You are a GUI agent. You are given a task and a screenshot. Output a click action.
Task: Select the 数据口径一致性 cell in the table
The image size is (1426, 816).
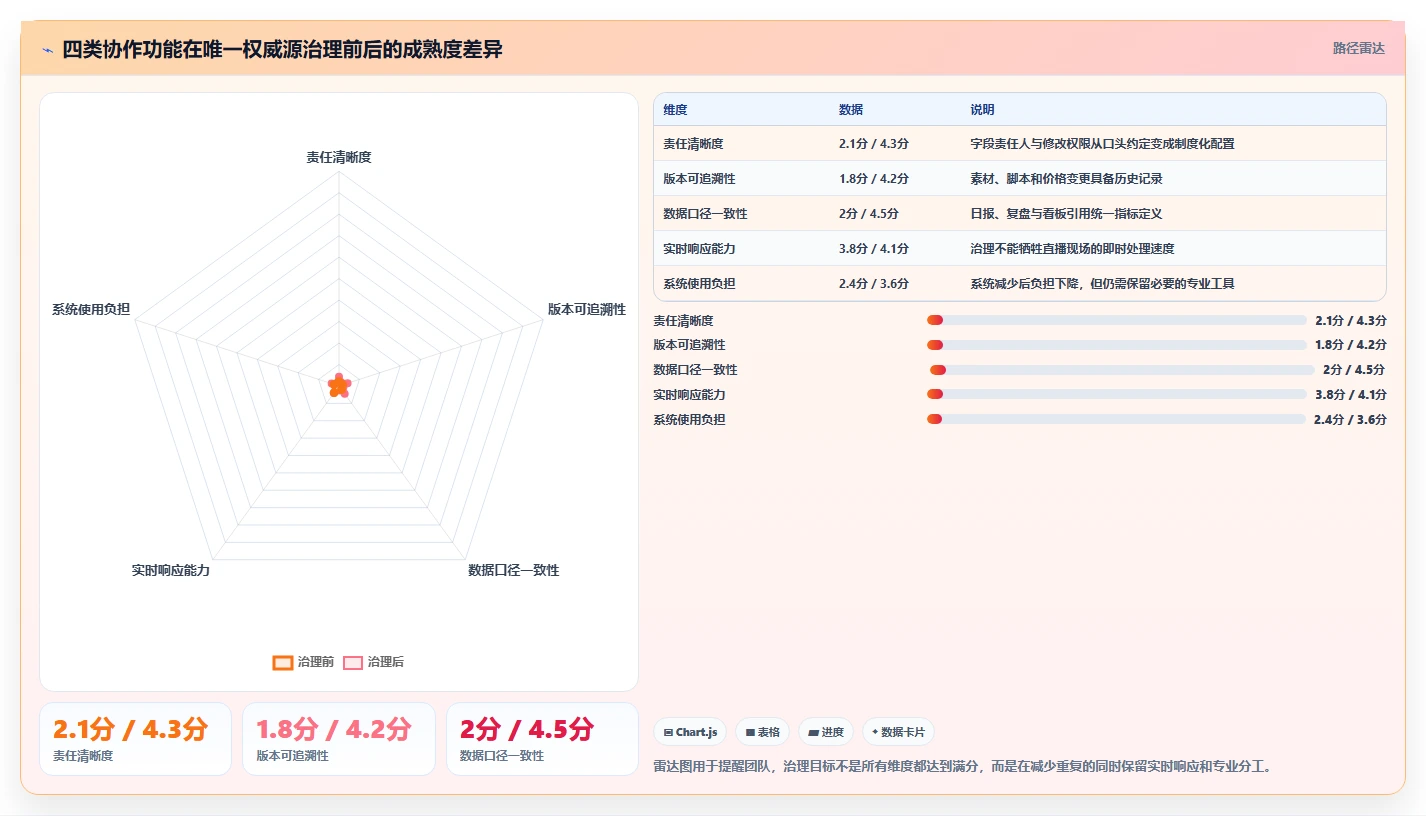tap(705, 213)
